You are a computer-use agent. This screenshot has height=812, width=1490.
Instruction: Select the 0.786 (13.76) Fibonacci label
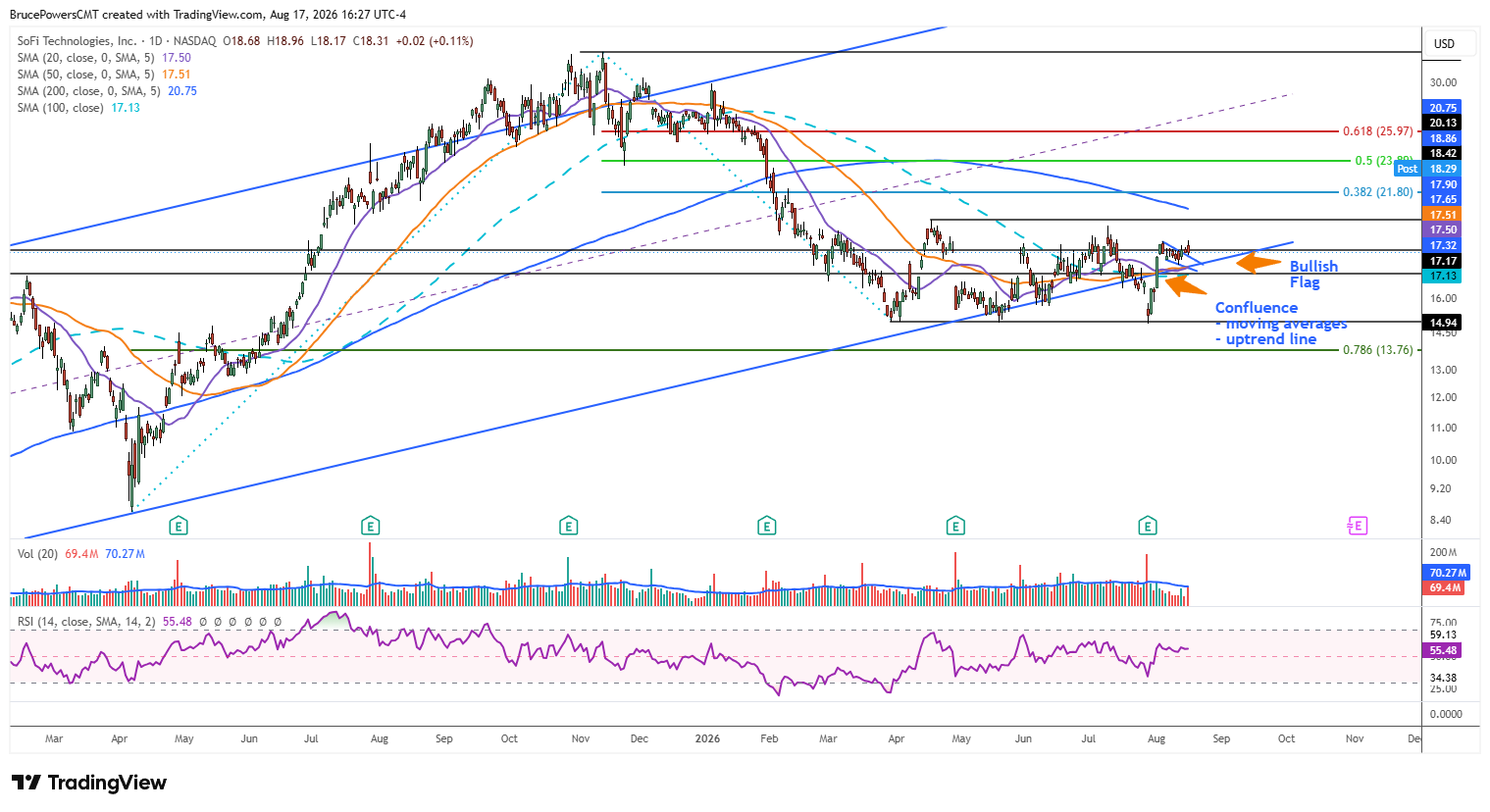click(1378, 350)
